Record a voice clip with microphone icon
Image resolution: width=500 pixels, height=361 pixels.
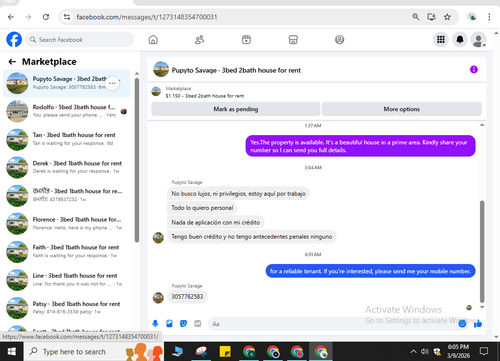point(155,323)
